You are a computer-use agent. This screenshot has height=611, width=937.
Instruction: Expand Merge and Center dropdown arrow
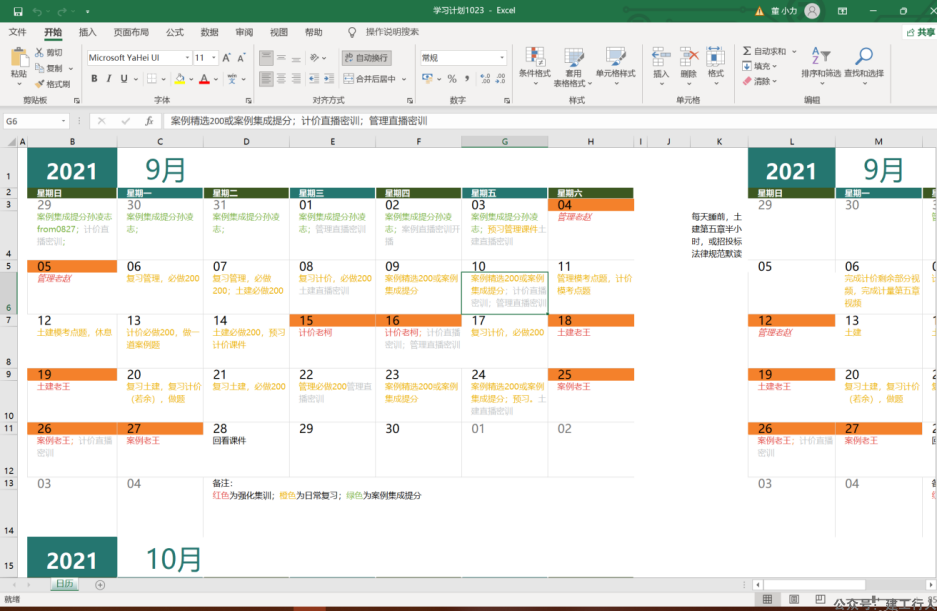[404, 79]
